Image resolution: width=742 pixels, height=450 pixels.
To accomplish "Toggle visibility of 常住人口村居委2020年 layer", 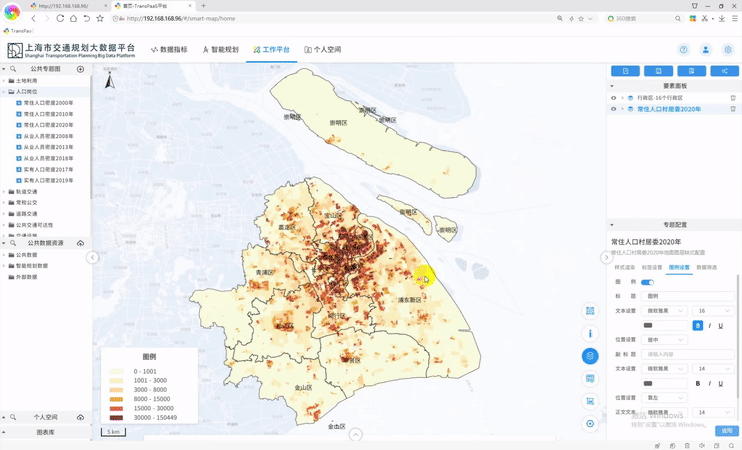I will click(614, 109).
